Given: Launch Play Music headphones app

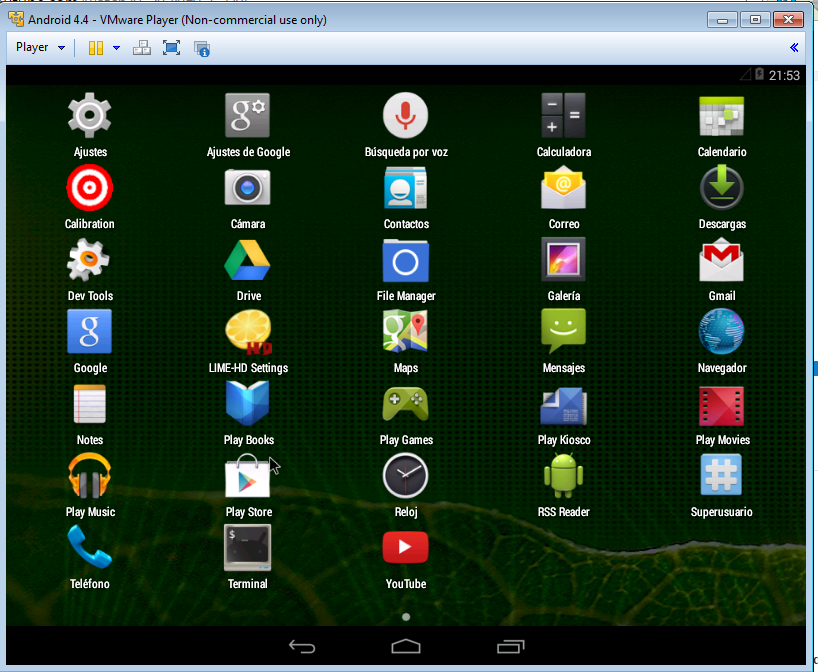Looking at the screenshot, I should point(90,476).
